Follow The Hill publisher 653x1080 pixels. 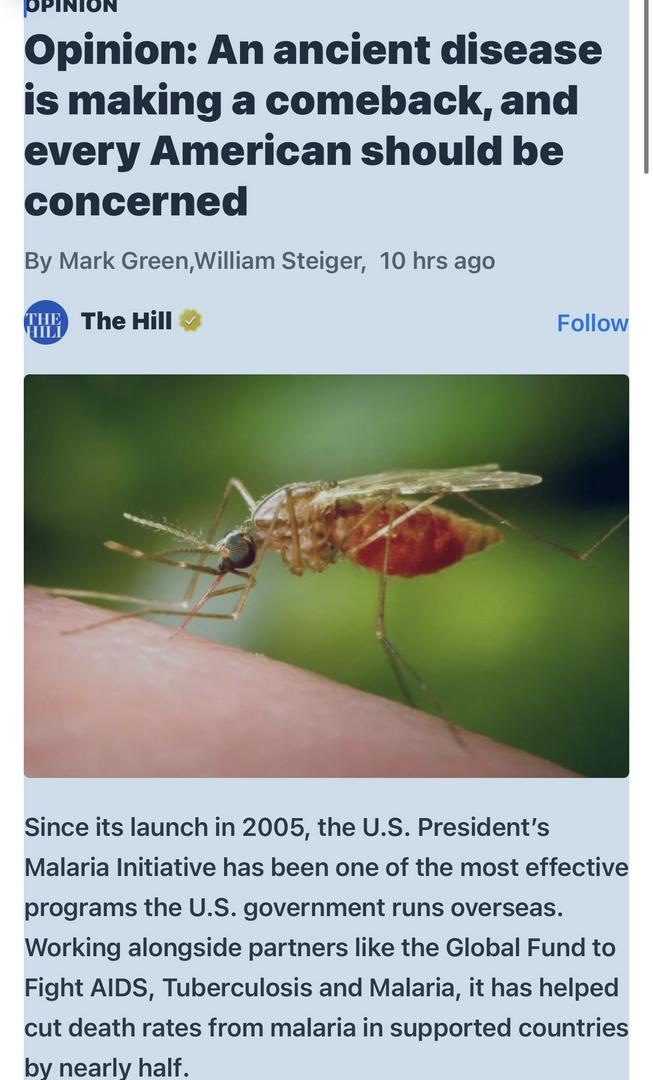[x=592, y=323]
